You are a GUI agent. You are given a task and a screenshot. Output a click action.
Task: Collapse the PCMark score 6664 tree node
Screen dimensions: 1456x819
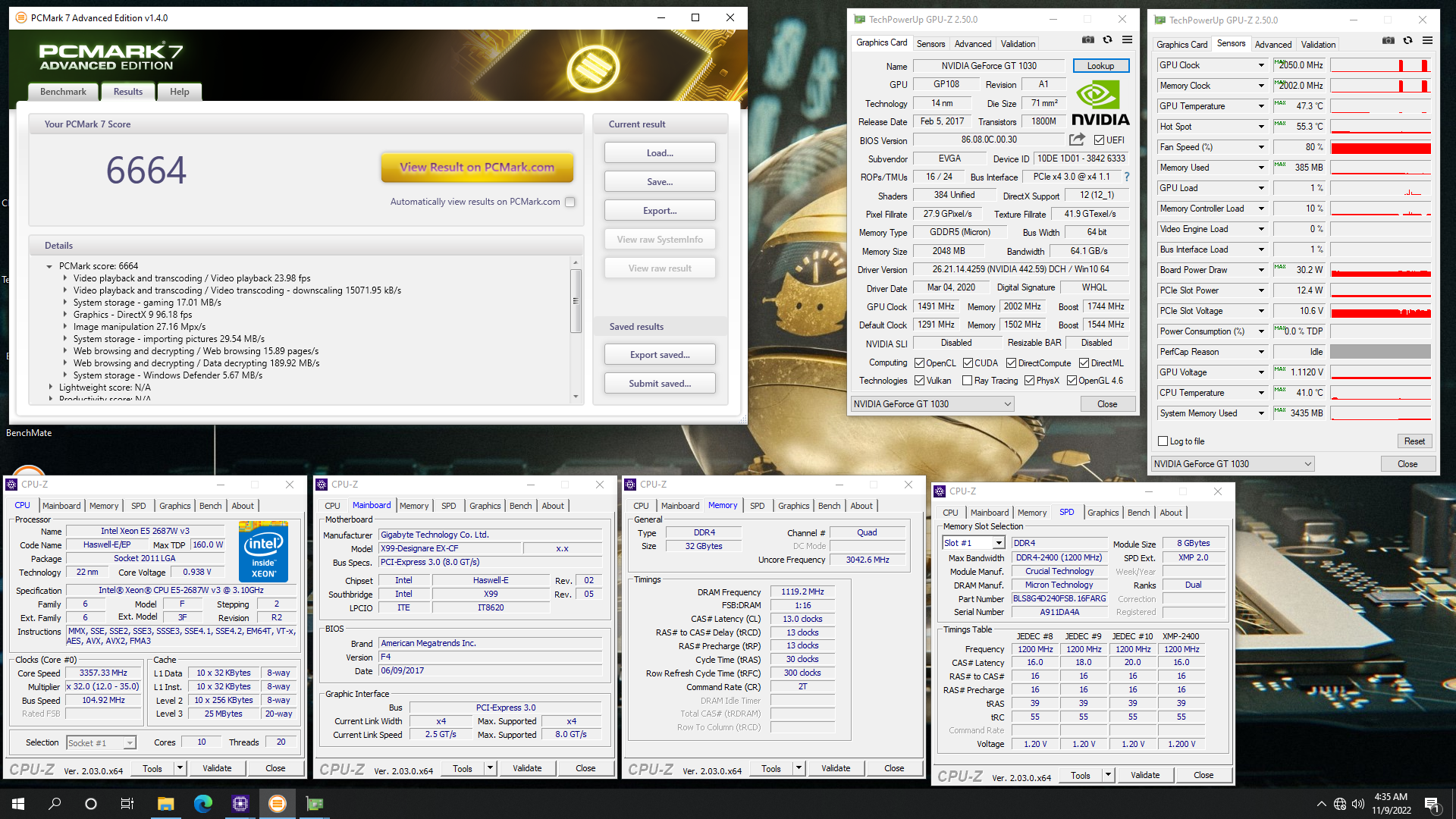click(x=49, y=266)
